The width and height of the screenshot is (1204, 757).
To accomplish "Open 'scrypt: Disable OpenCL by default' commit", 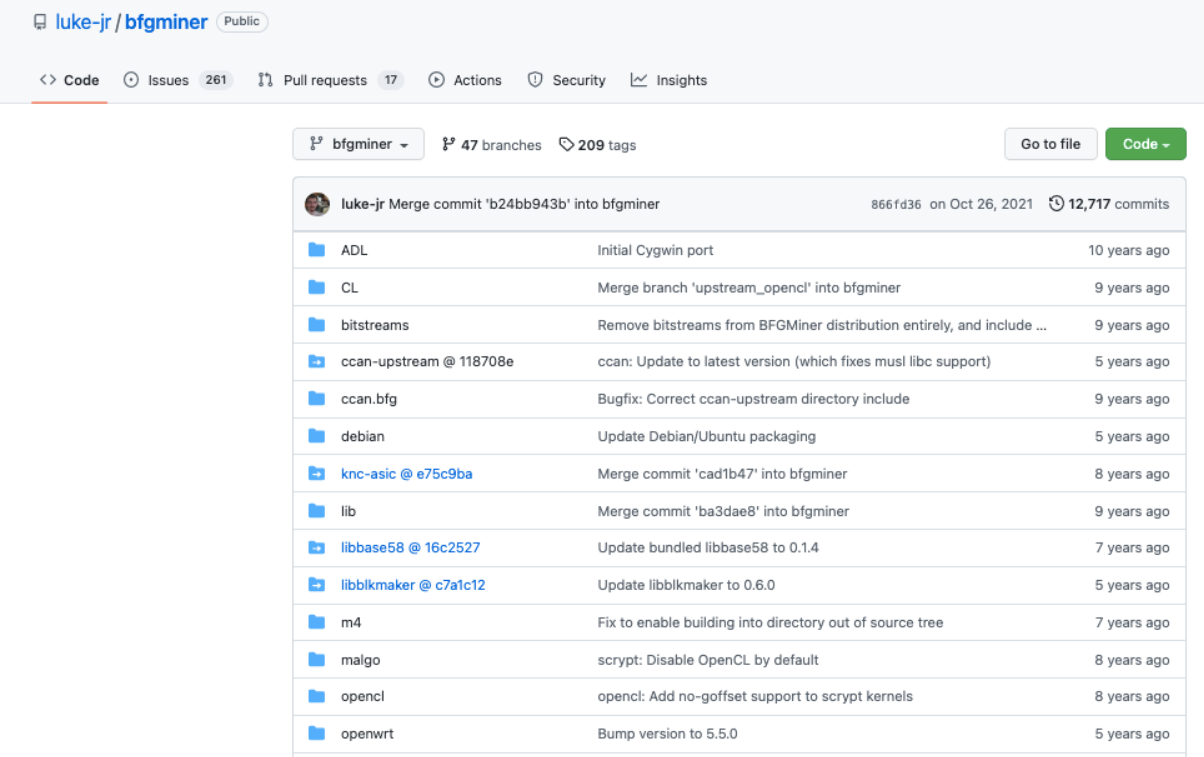I will [708, 660].
